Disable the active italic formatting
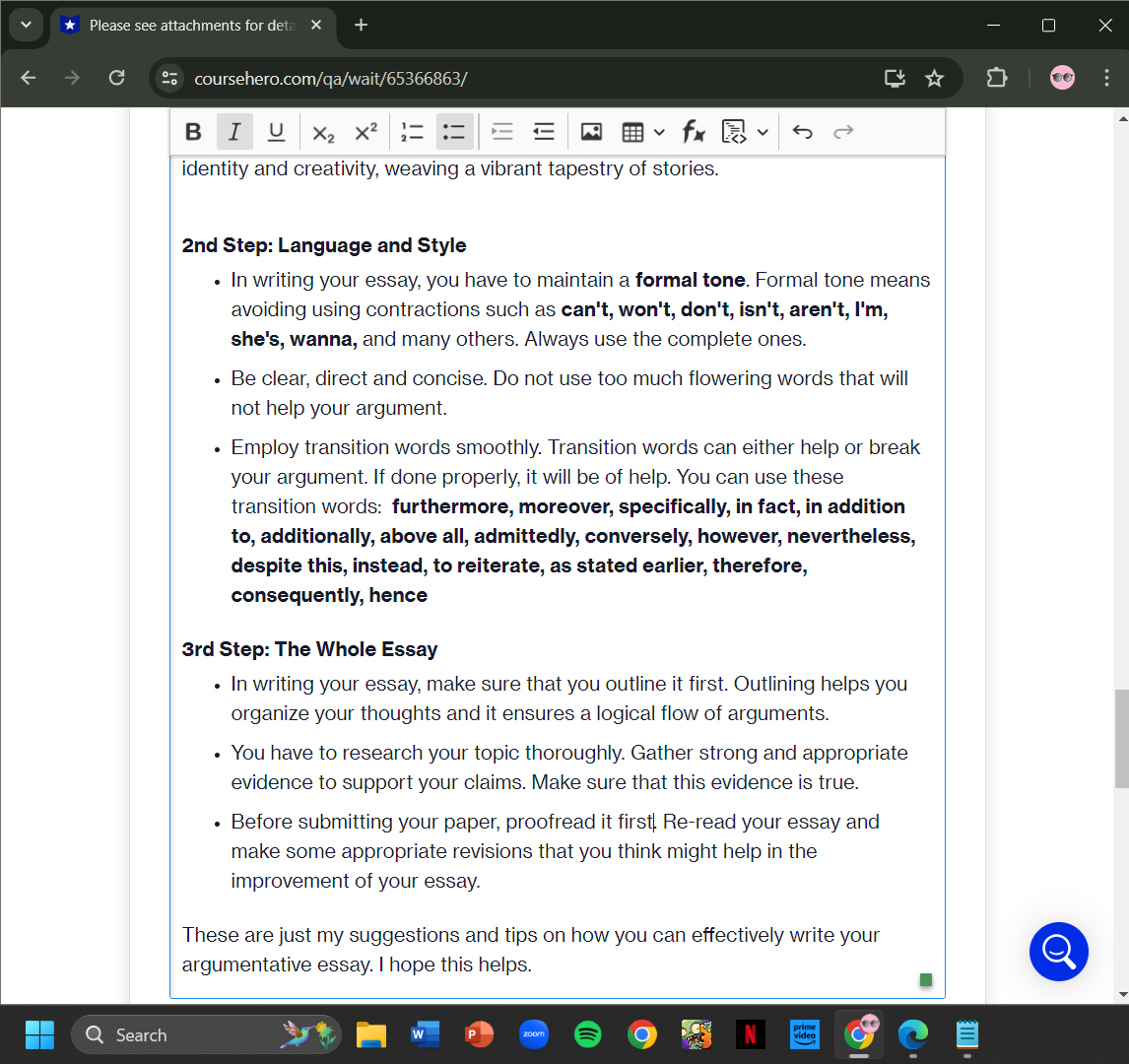Viewport: 1129px width, 1064px height. point(234,131)
